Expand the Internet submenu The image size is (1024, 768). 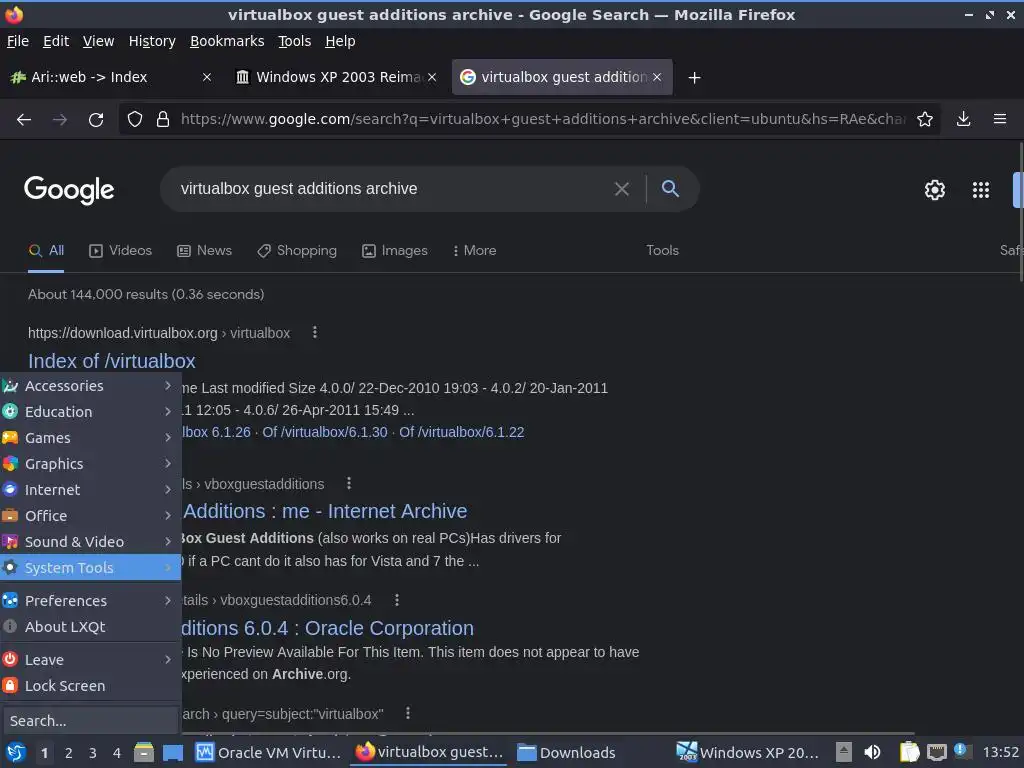click(x=90, y=490)
